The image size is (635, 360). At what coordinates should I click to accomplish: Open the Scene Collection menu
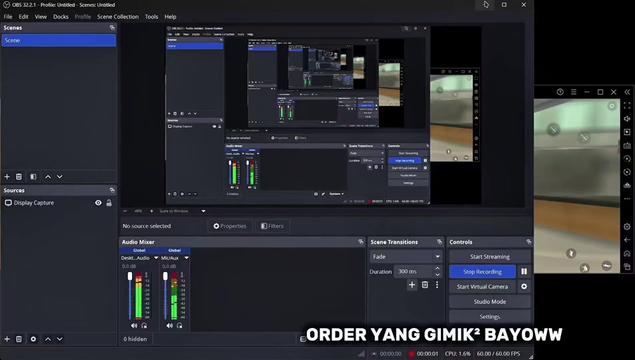(x=118, y=17)
